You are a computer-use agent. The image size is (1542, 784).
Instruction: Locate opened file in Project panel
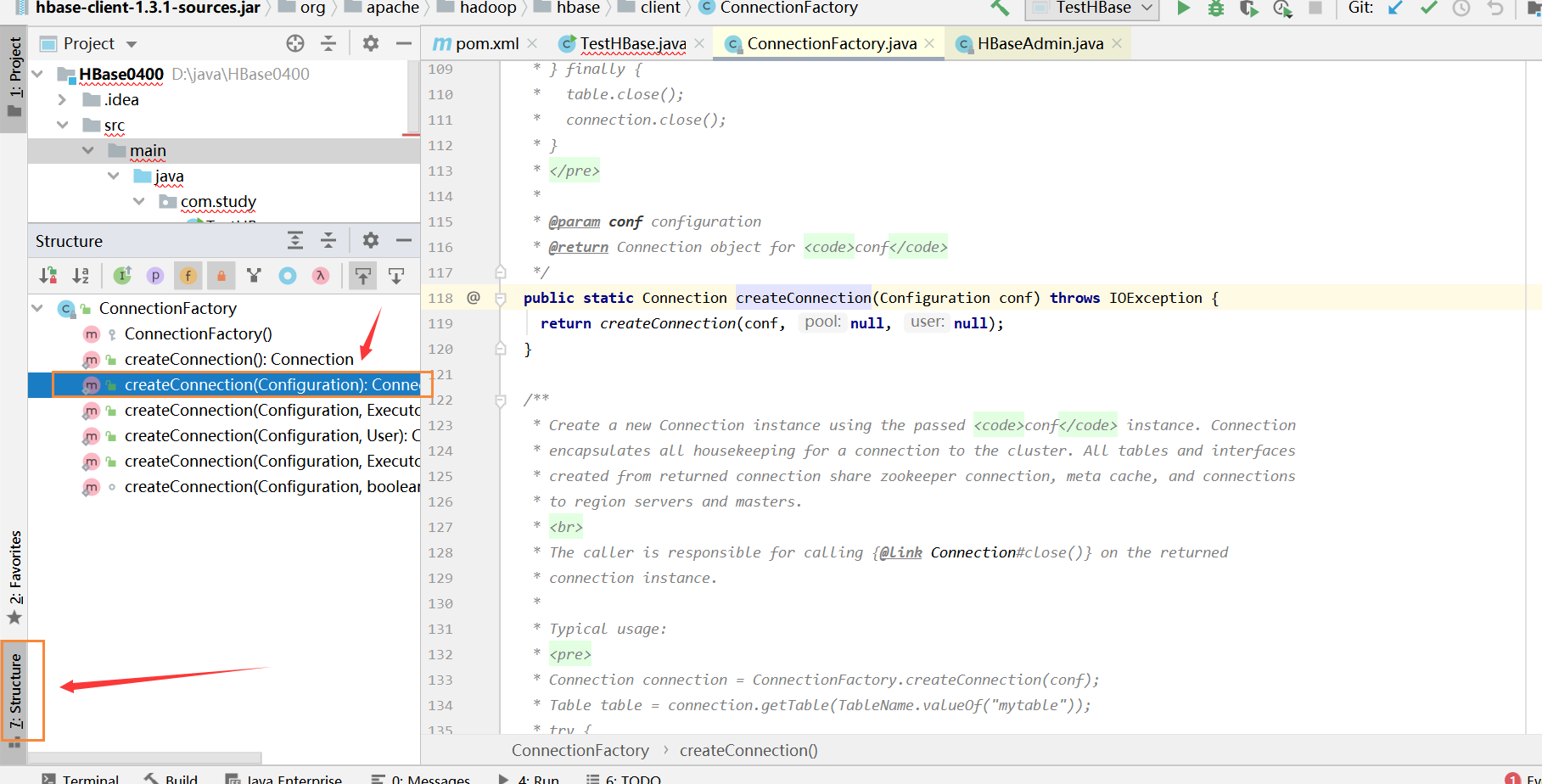coord(295,43)
